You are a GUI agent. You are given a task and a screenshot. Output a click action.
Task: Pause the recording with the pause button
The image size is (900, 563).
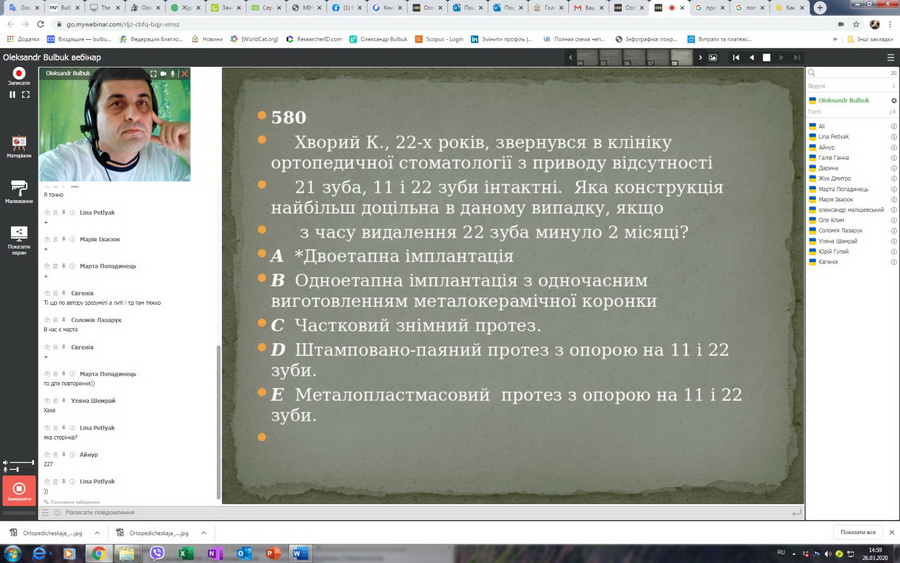13,95
